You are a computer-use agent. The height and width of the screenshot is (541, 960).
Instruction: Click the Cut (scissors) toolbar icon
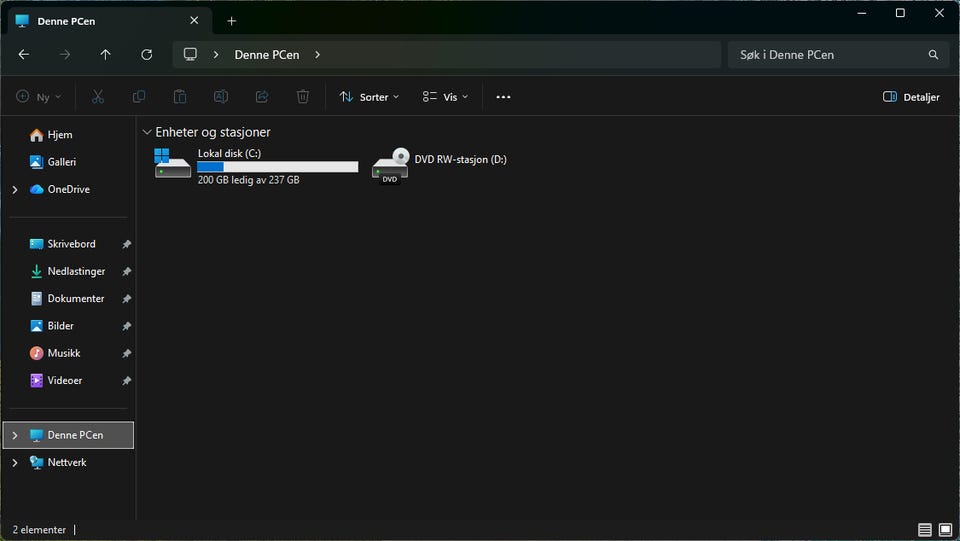[x=98, y=97]
